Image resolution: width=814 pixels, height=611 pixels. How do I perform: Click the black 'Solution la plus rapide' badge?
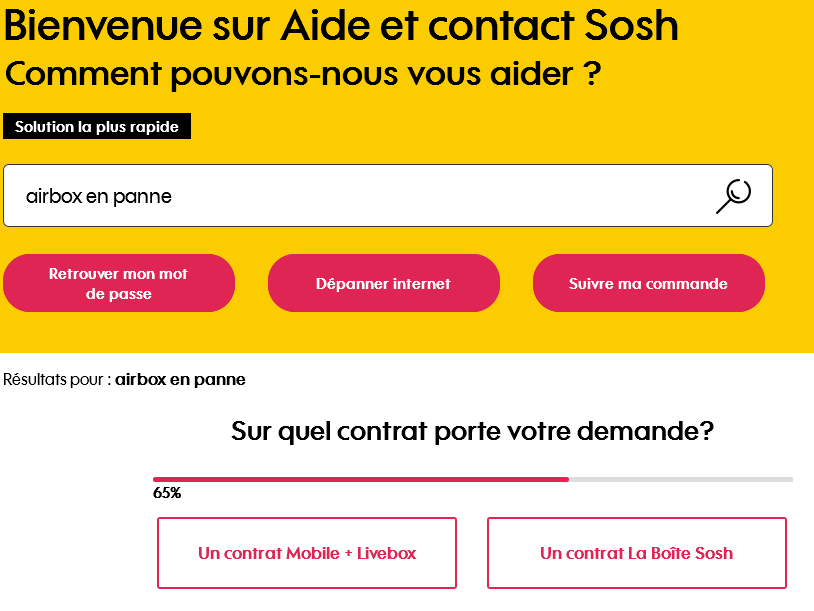click(97, 127)
